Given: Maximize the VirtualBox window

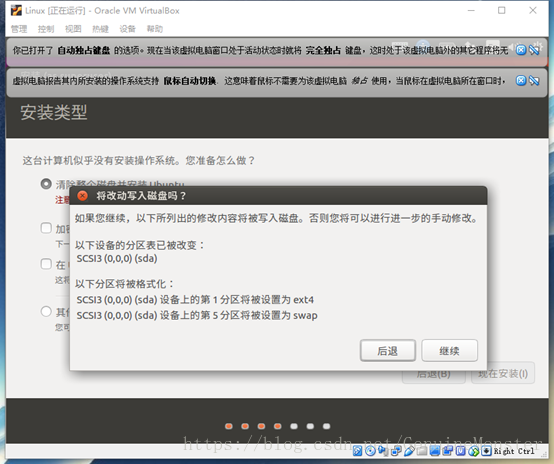Looking at the screenshot, I should [x=501, y=11].
